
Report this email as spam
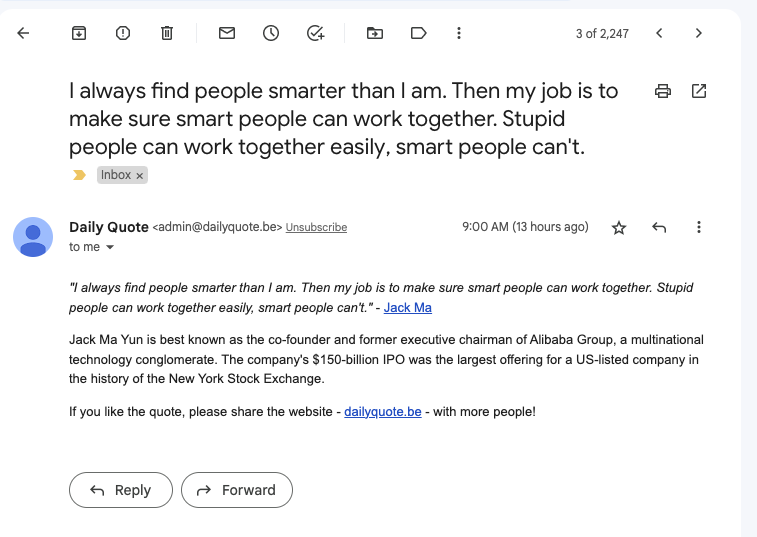pos(123,33)
